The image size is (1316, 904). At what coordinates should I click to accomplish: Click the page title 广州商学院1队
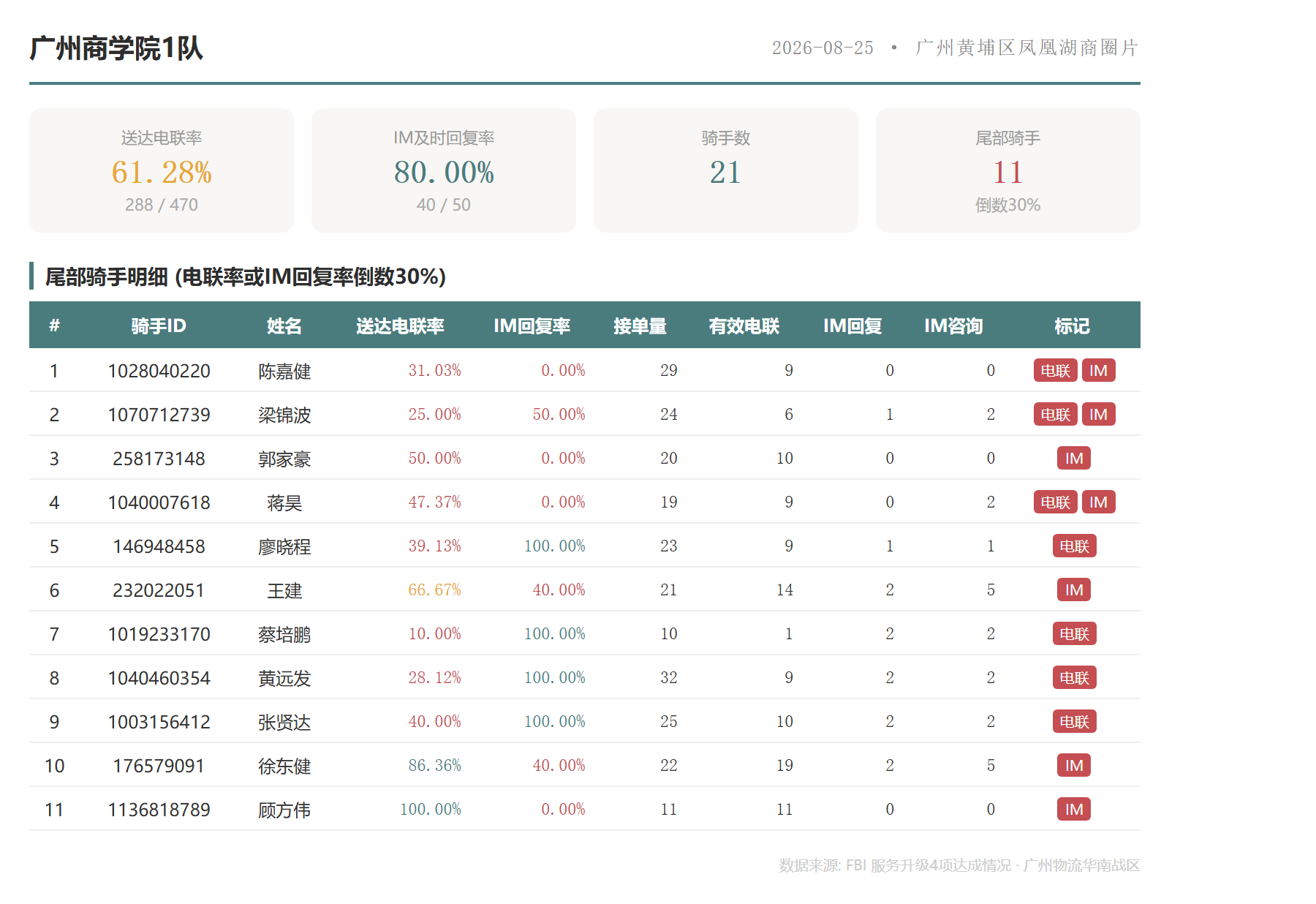(x=116, y=48)
